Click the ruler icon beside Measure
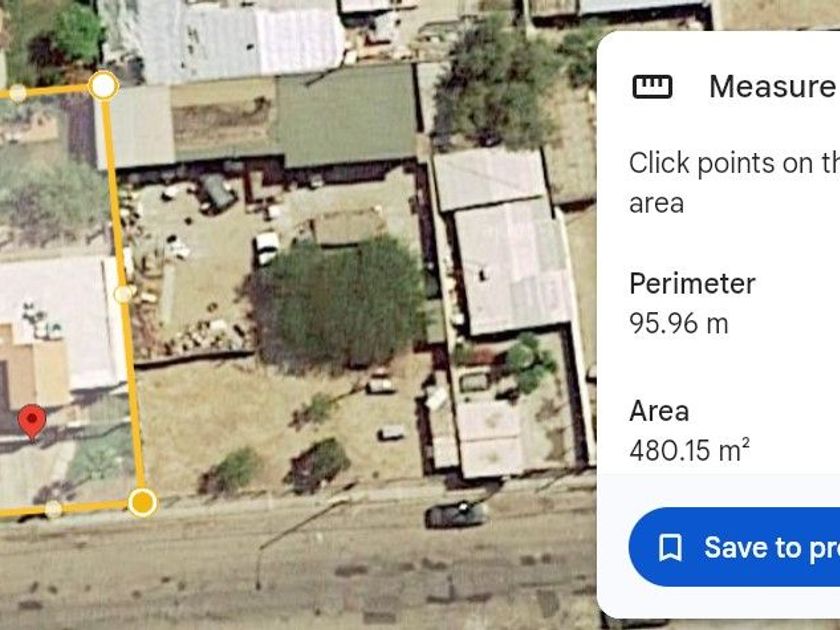 652,86
